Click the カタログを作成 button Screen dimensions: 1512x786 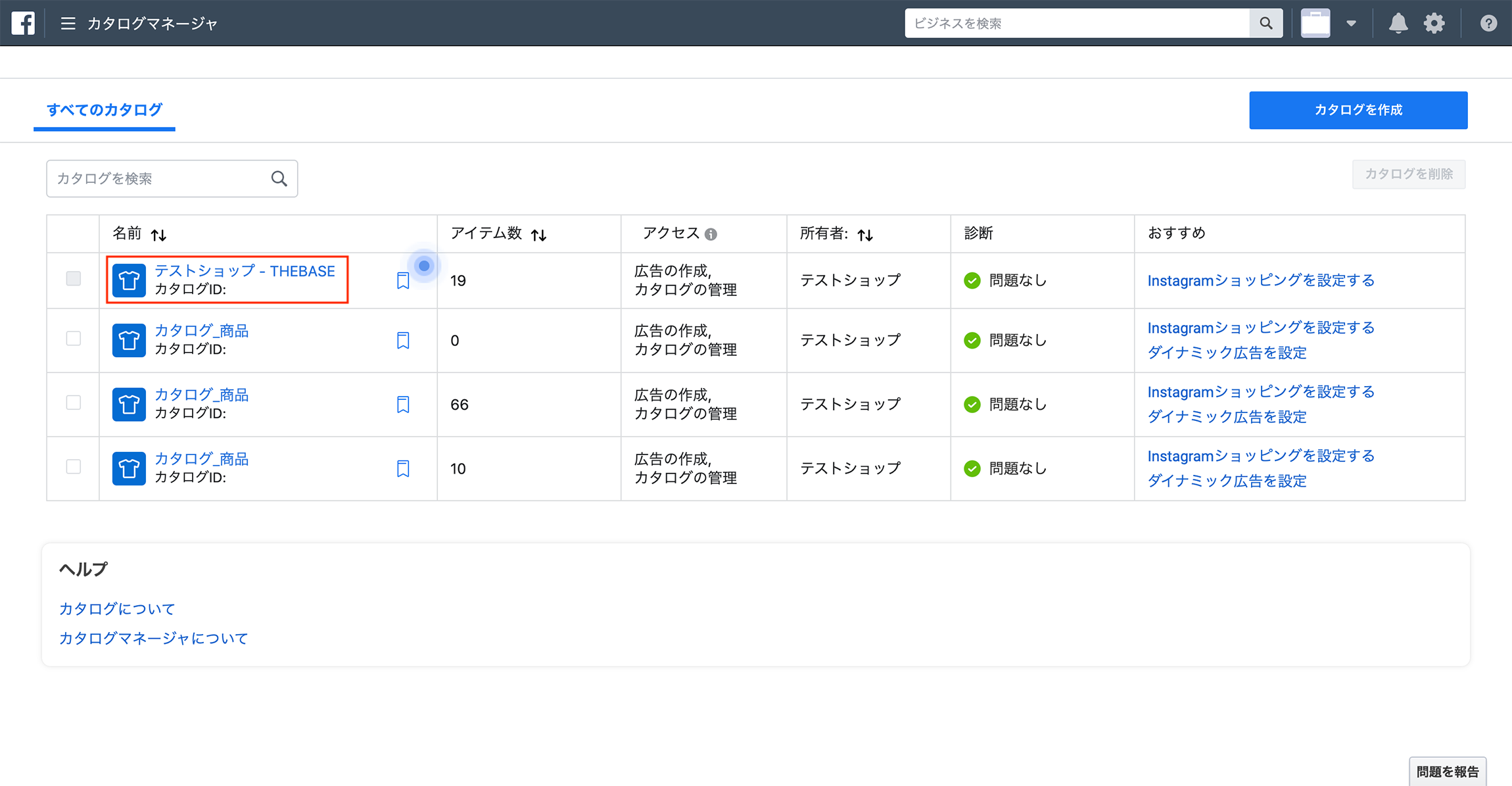pyautogui.click(x=1358, y=110)
